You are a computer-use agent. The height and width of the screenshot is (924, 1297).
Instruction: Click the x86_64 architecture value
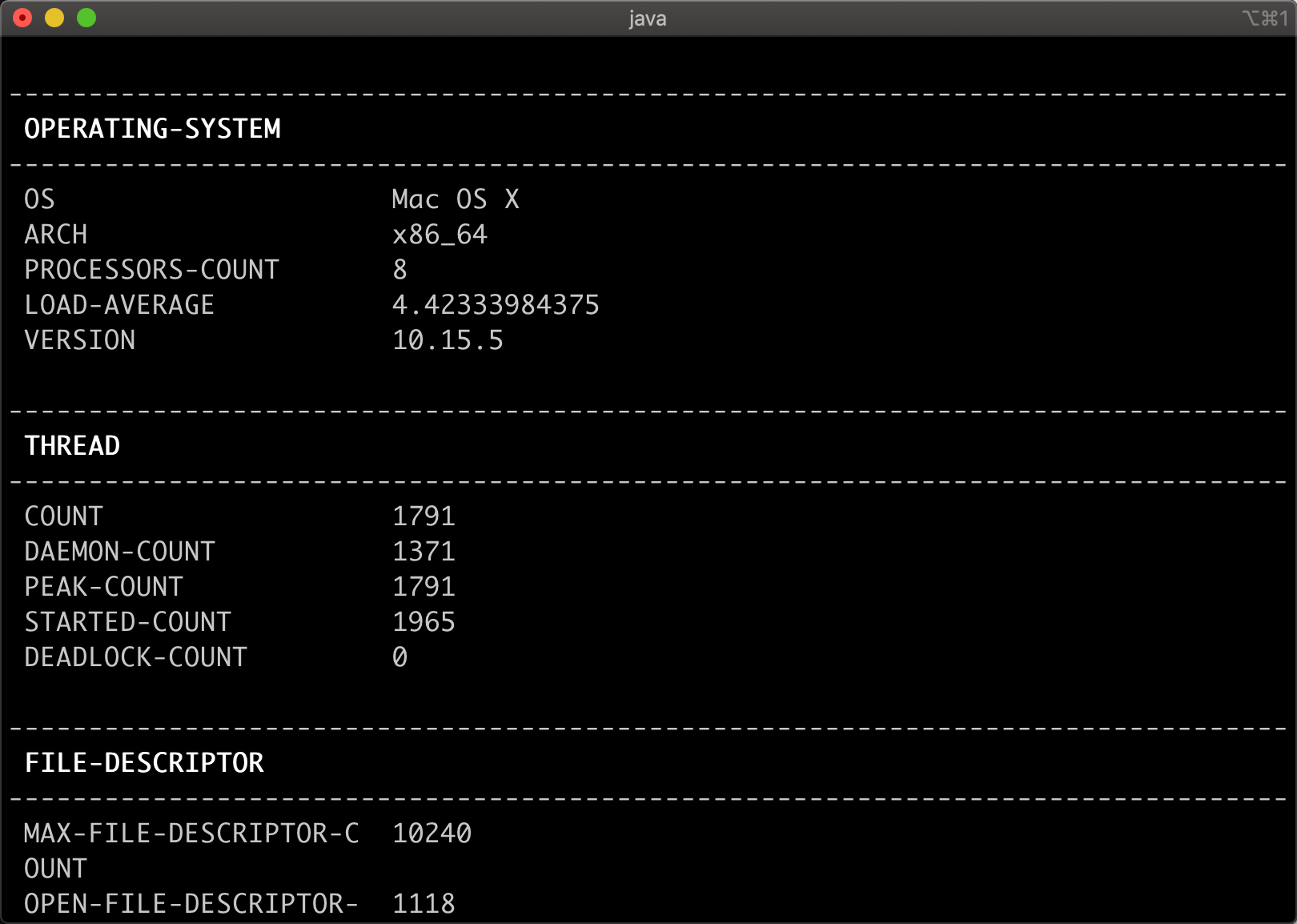click(439, 234)
